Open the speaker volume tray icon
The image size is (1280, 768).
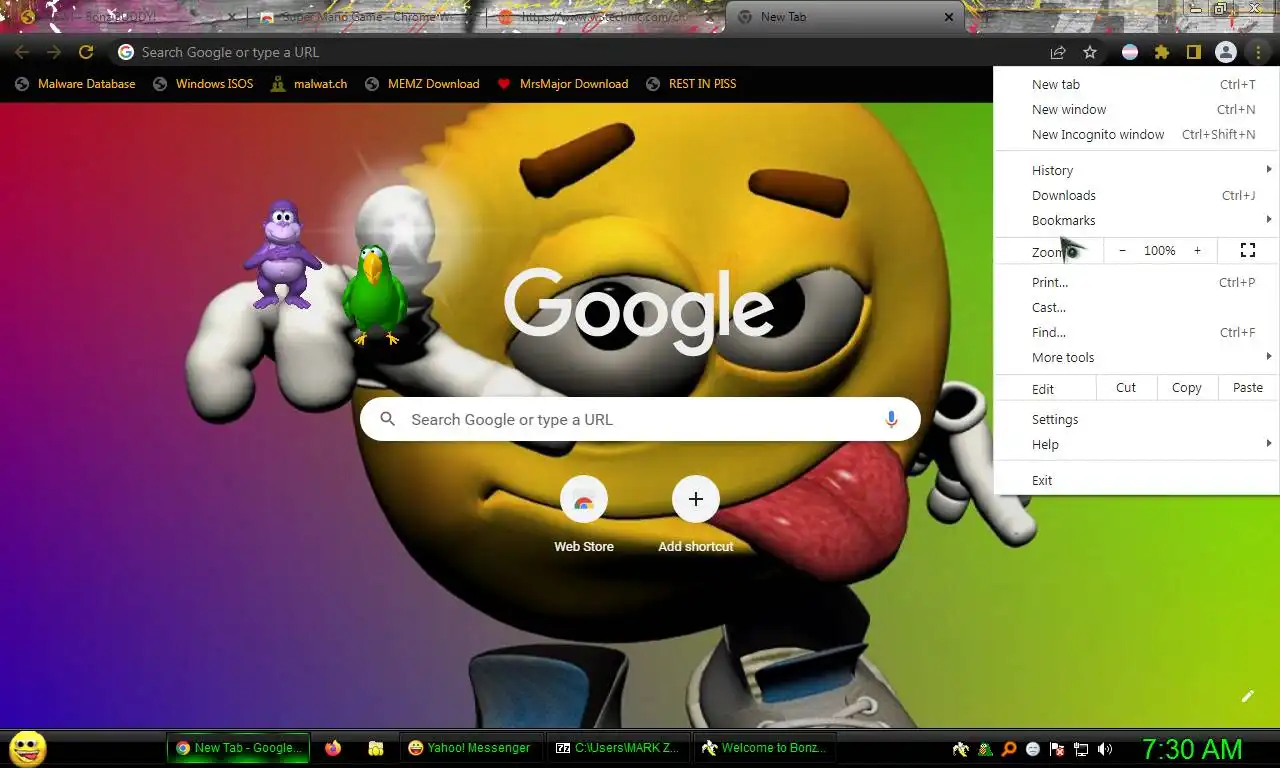1105,748
